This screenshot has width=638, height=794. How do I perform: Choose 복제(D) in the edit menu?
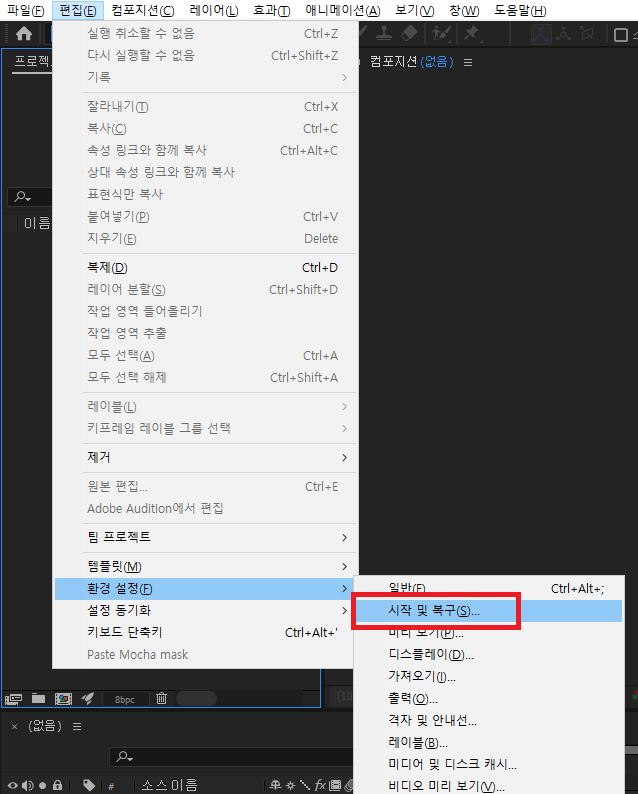click(x=206, y=267)
